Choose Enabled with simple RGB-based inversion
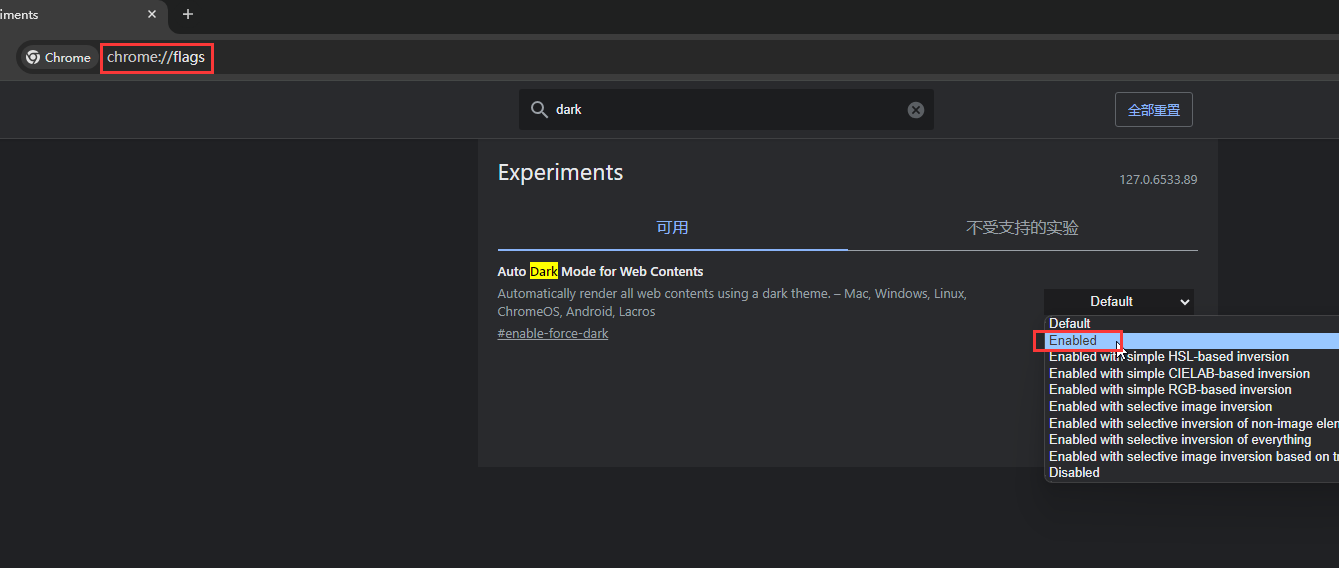 click(1170, 390)
